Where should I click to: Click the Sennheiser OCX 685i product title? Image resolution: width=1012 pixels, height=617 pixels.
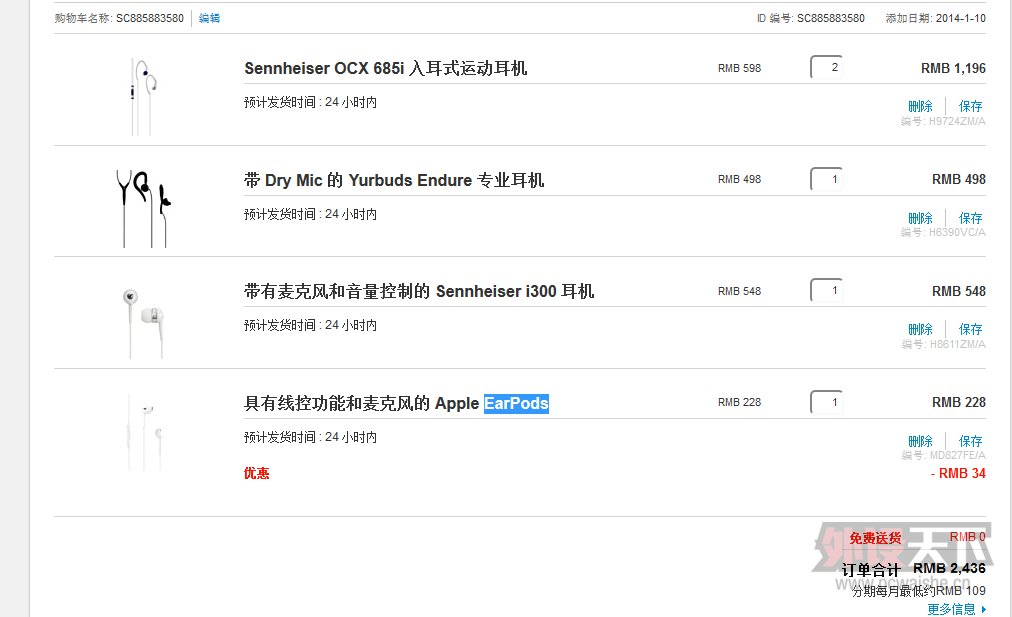pyautogui.click(x=385, y=68)
